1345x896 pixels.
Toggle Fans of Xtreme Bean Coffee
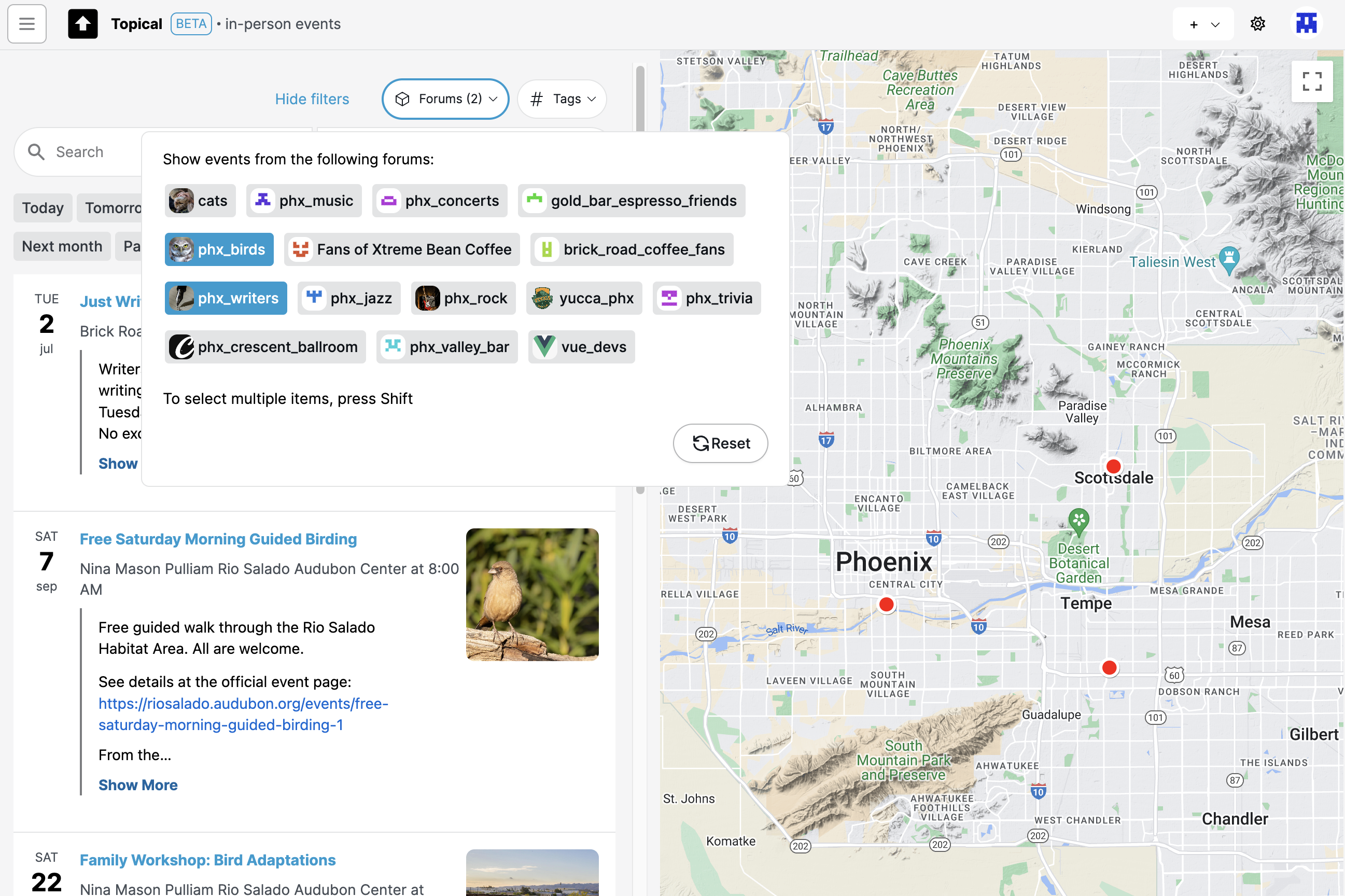point(402,249)
